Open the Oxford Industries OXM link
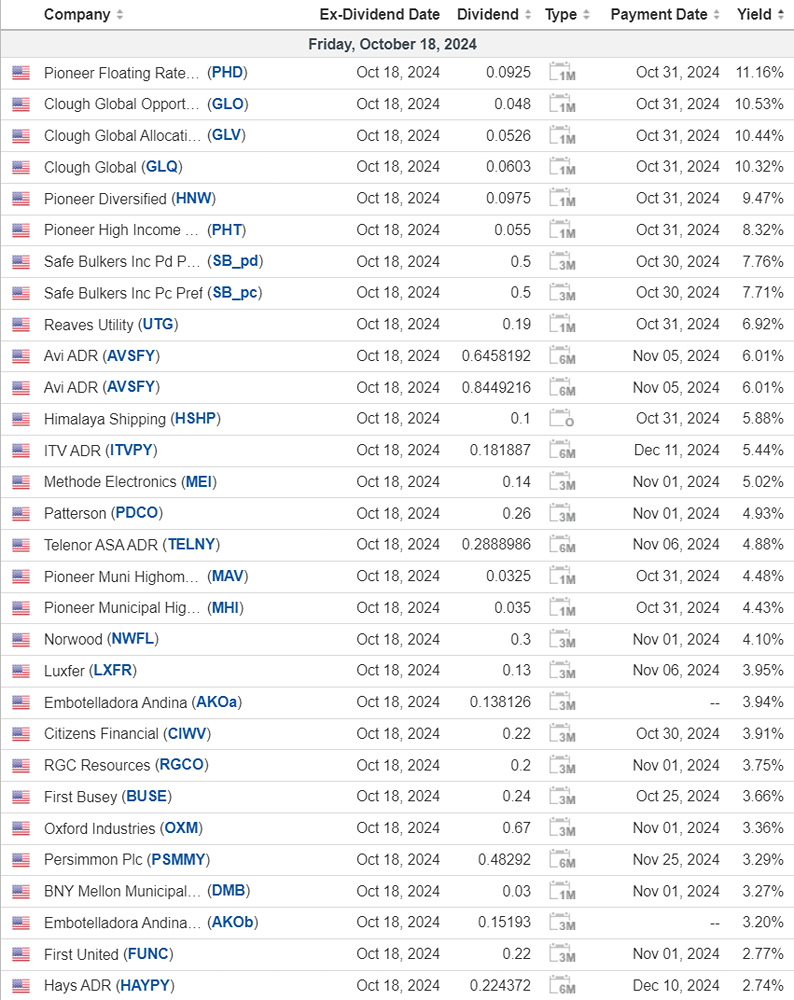 [181, 828]
